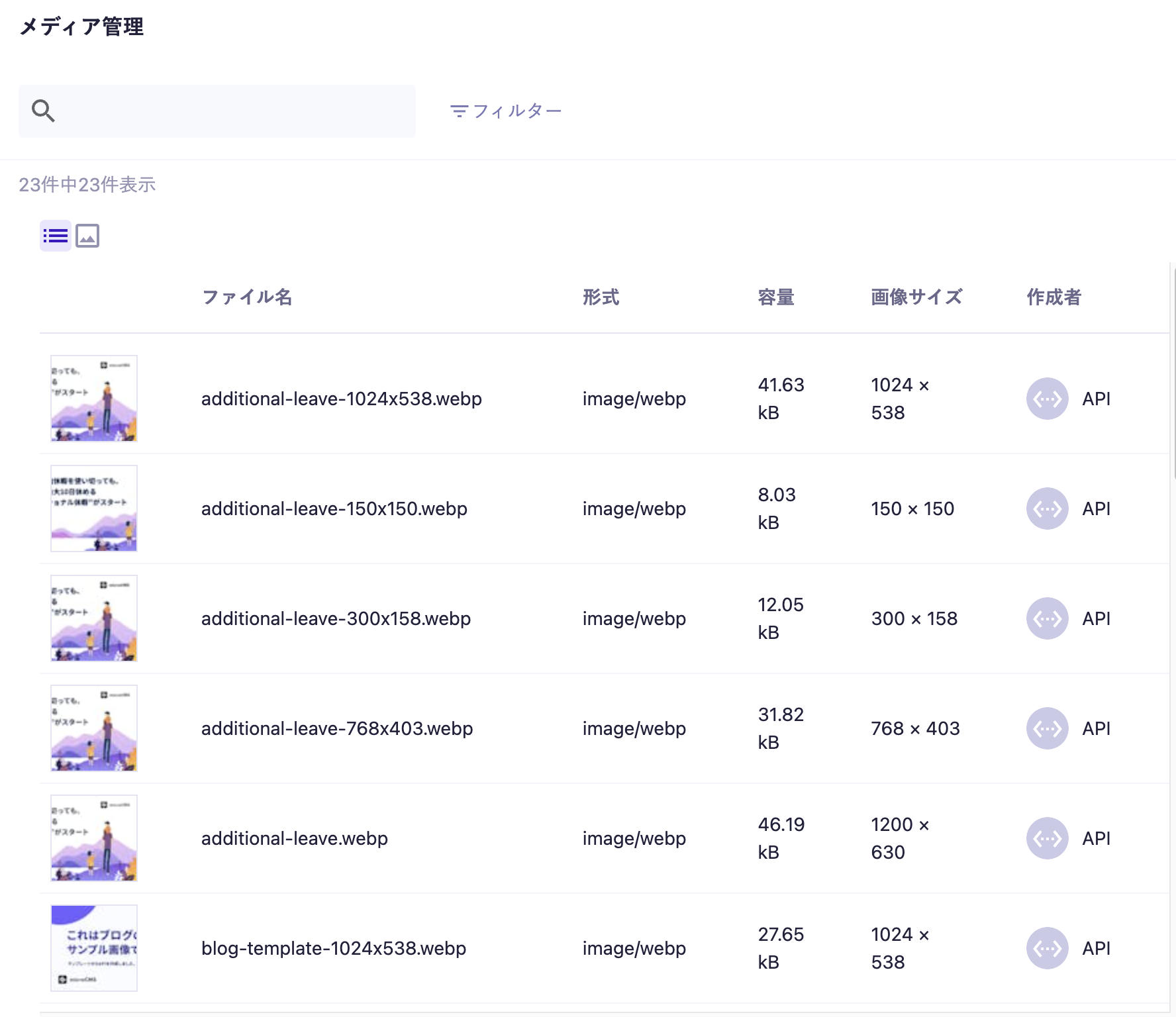Screen dimensions: 1176x1017
Task: Switch to list view display
Action: click(56, 236)
